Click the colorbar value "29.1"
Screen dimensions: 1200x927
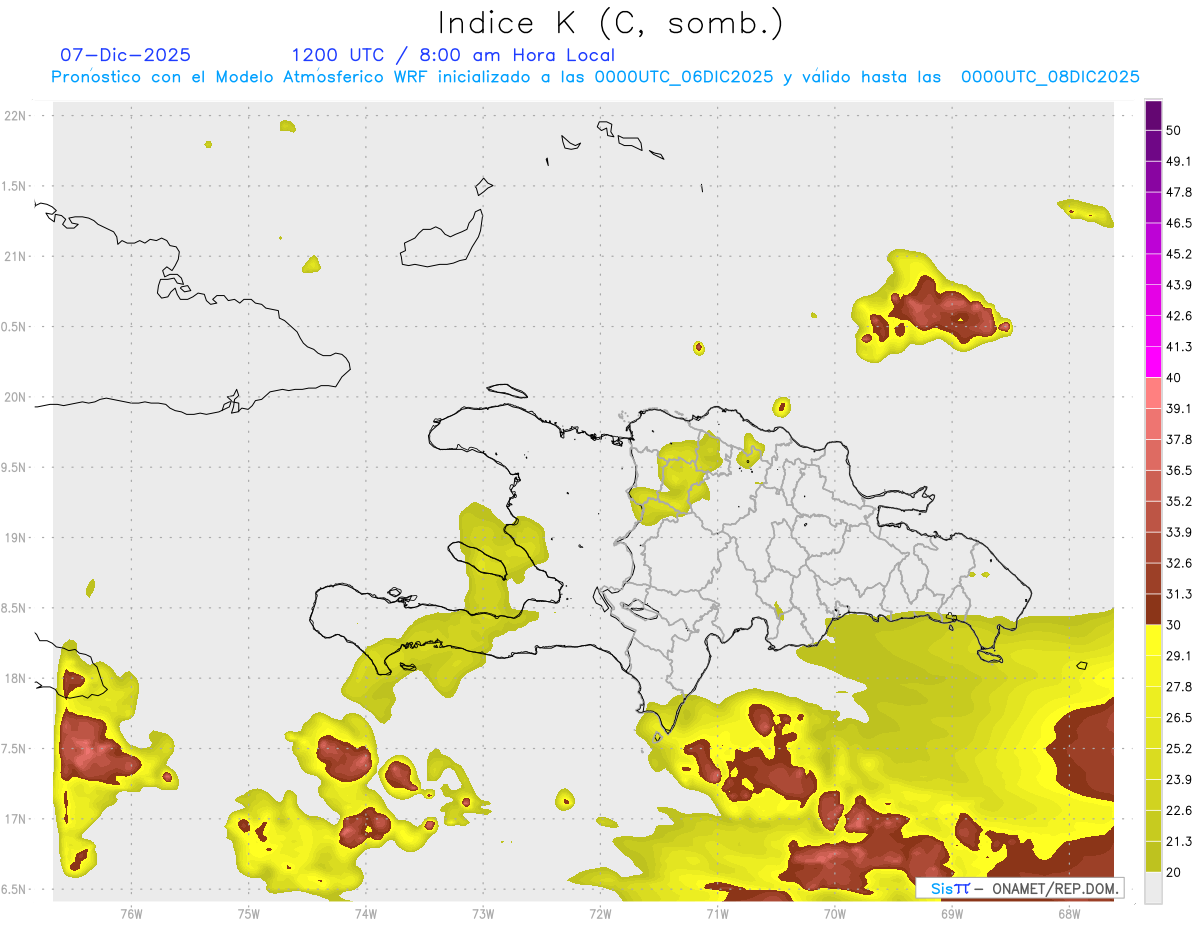(x=1179, y=656)
